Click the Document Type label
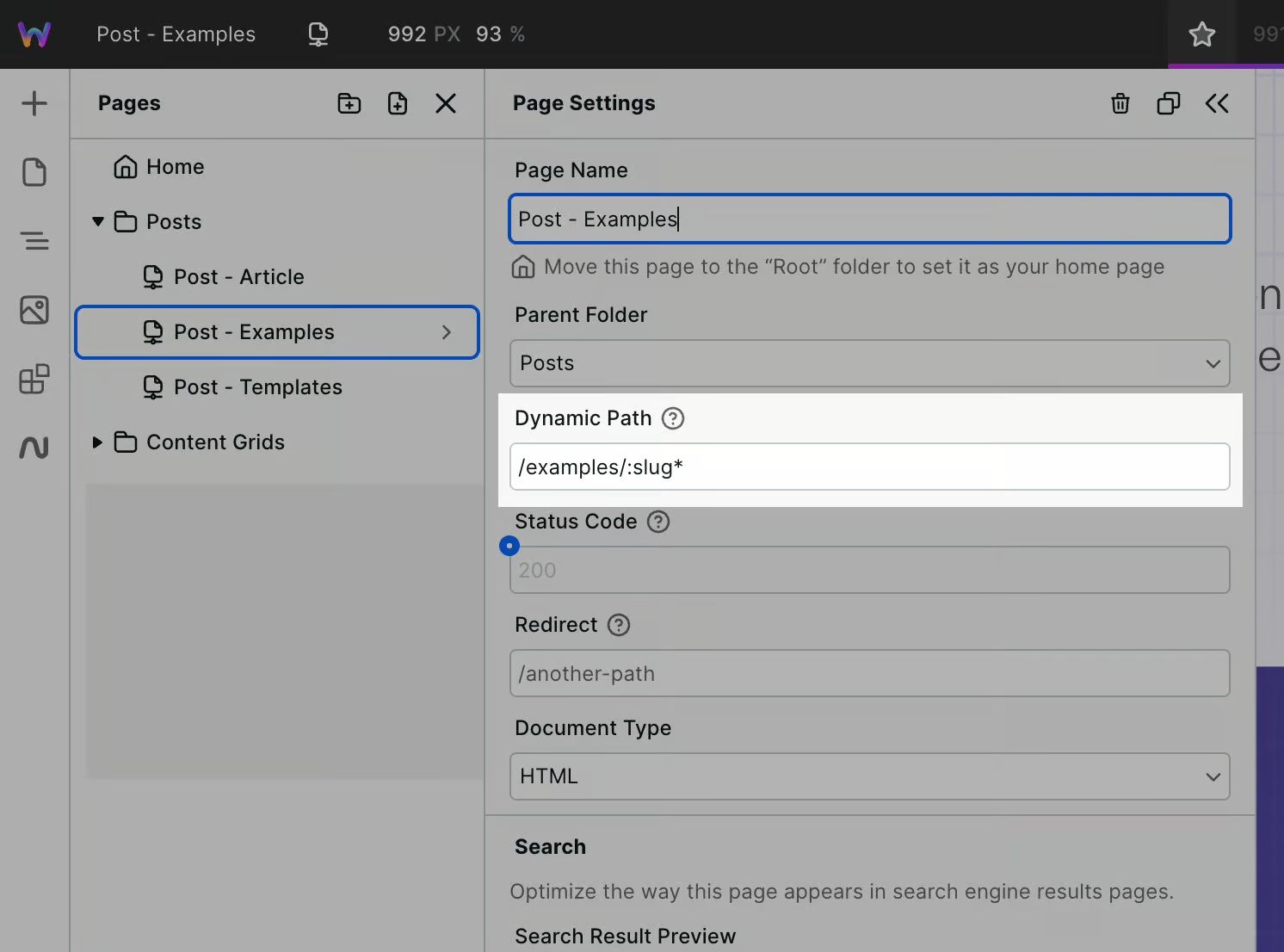 593,728
